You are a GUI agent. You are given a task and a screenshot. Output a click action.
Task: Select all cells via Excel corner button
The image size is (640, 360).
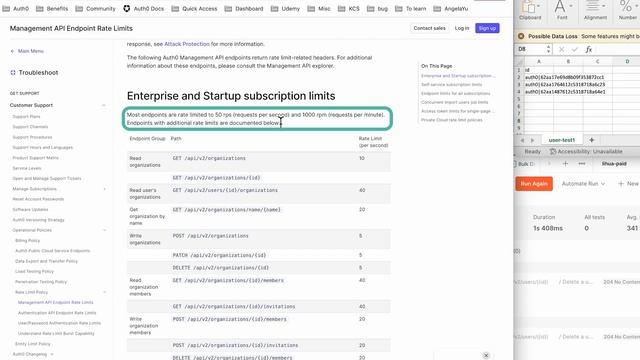520,62
